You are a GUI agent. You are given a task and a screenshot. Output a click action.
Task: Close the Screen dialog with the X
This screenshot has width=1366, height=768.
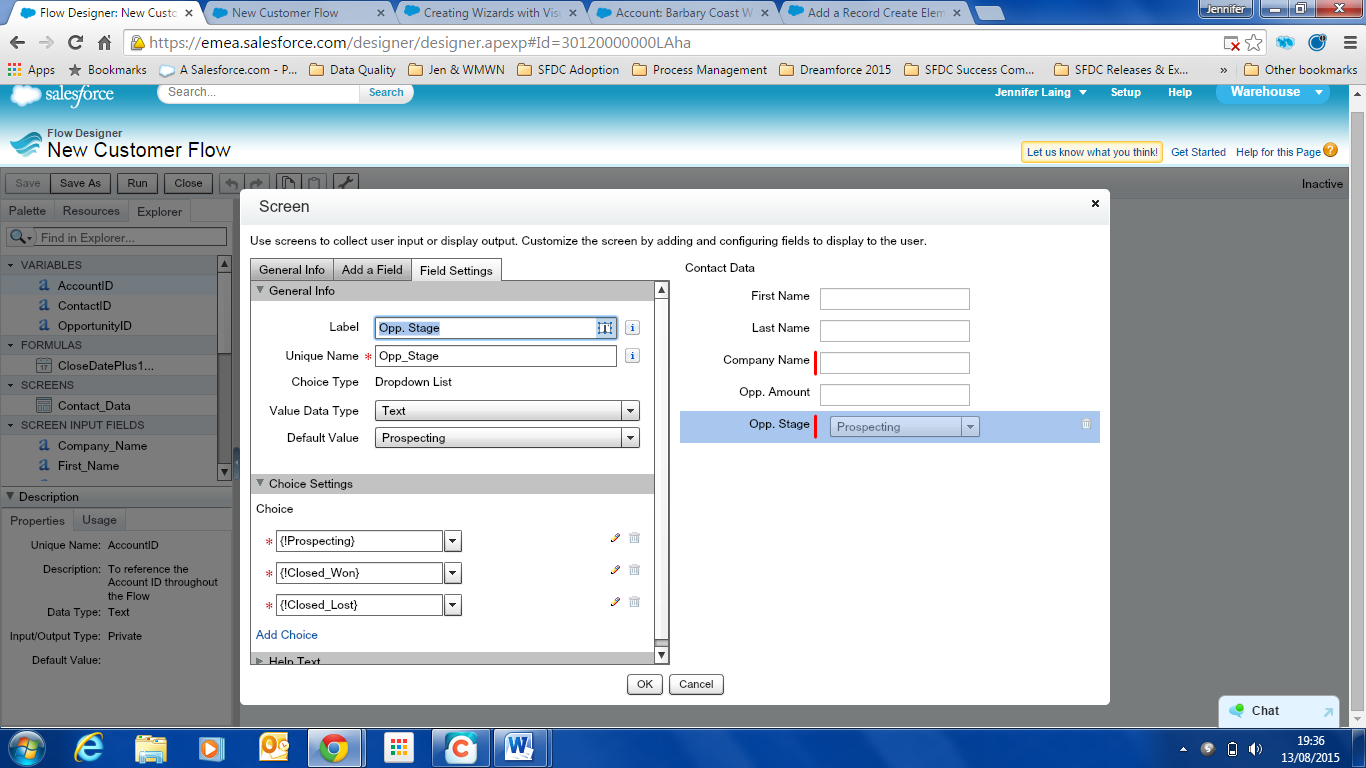click(1095, 203)
